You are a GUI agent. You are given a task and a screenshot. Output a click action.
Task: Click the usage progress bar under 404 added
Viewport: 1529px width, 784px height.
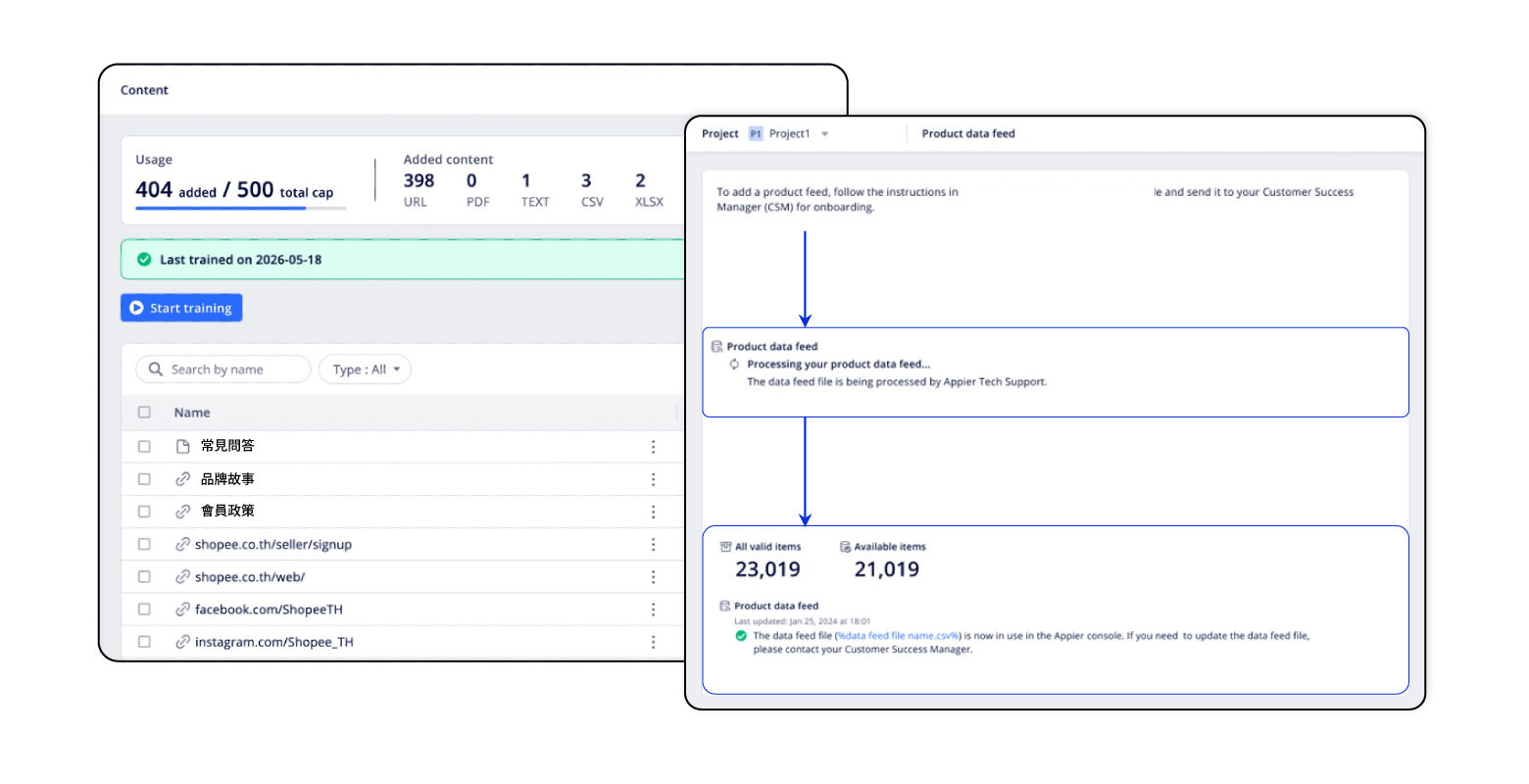click(x=240, y=208)
